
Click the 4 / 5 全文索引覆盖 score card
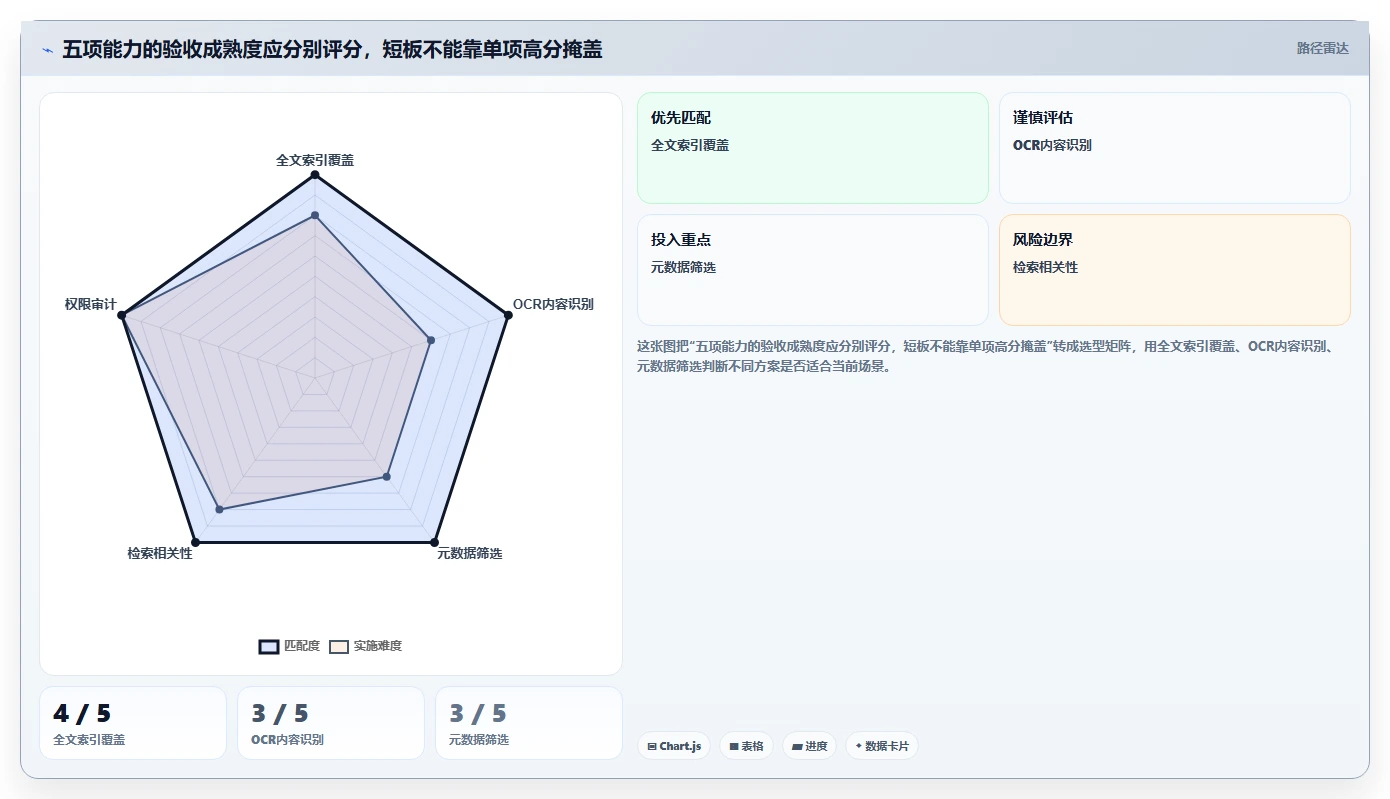click(x=133, y=723)
